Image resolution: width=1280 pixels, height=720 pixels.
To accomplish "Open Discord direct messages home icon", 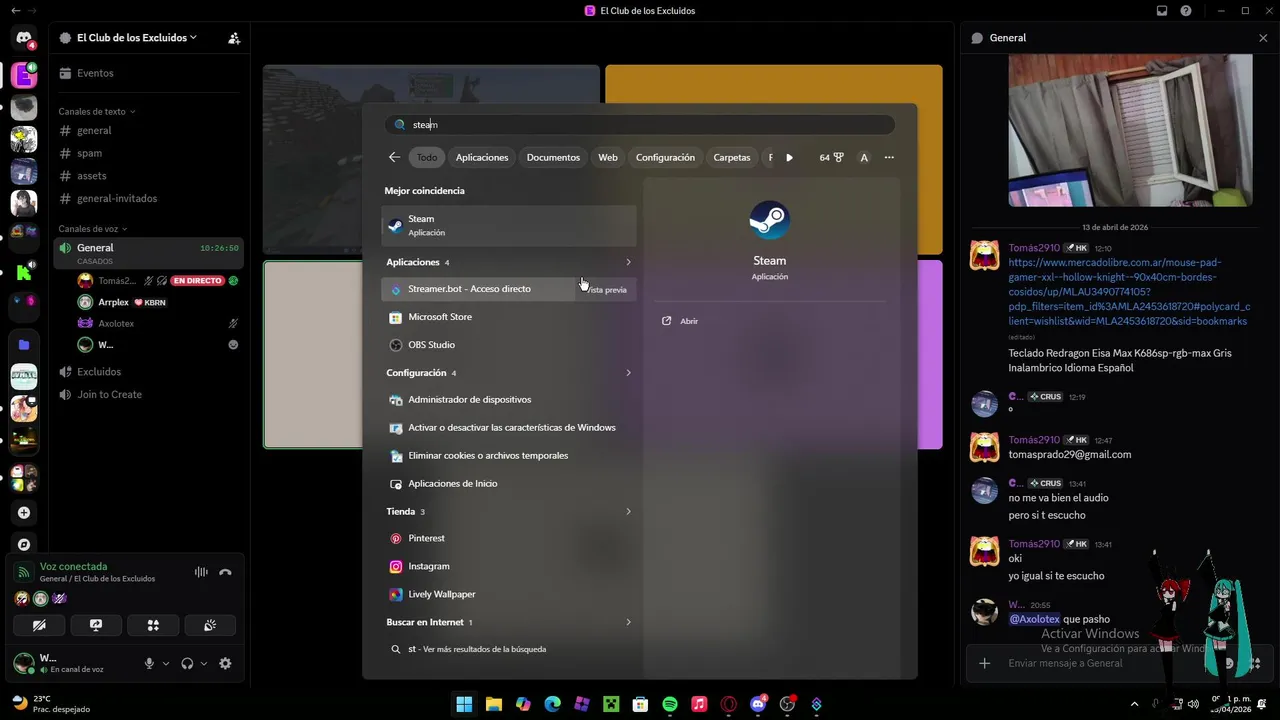I will point(24,38).
